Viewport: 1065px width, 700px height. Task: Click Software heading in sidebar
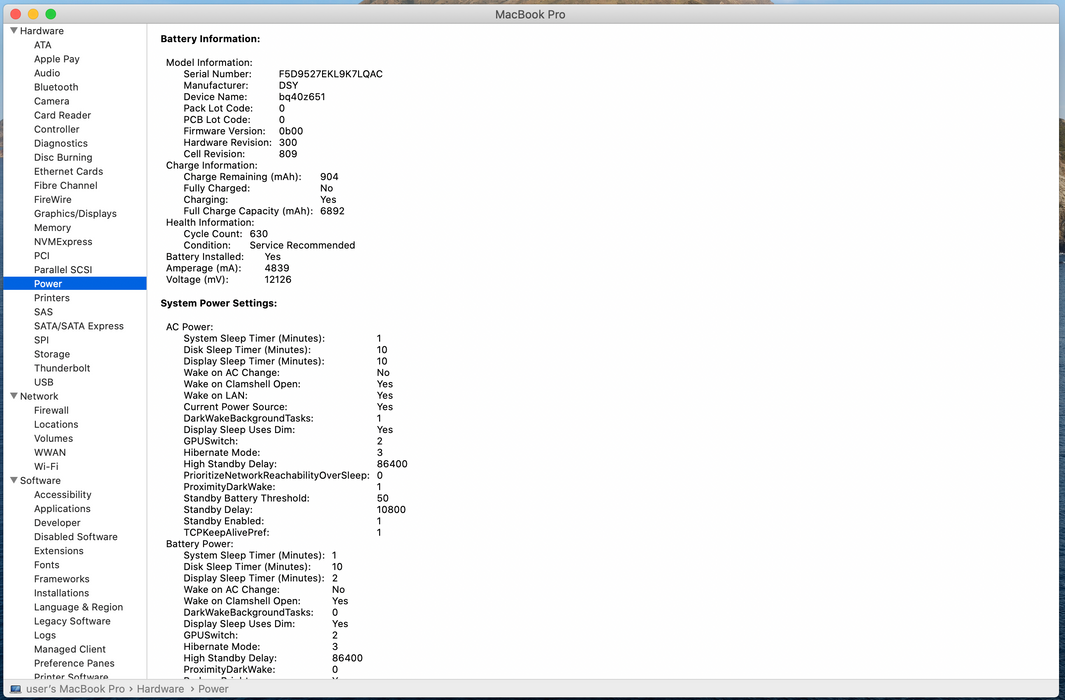tap(40, 480)
